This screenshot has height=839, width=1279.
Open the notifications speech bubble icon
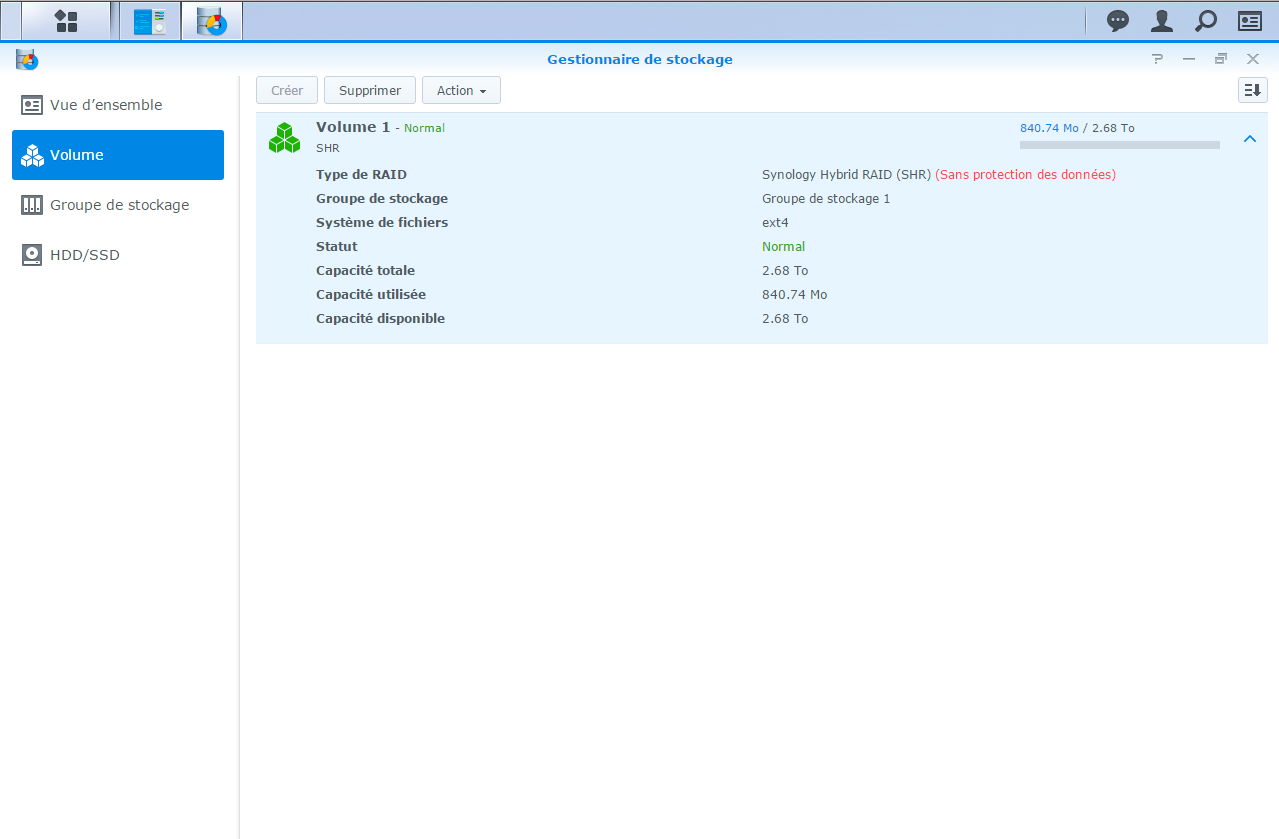click(1118, 21)
